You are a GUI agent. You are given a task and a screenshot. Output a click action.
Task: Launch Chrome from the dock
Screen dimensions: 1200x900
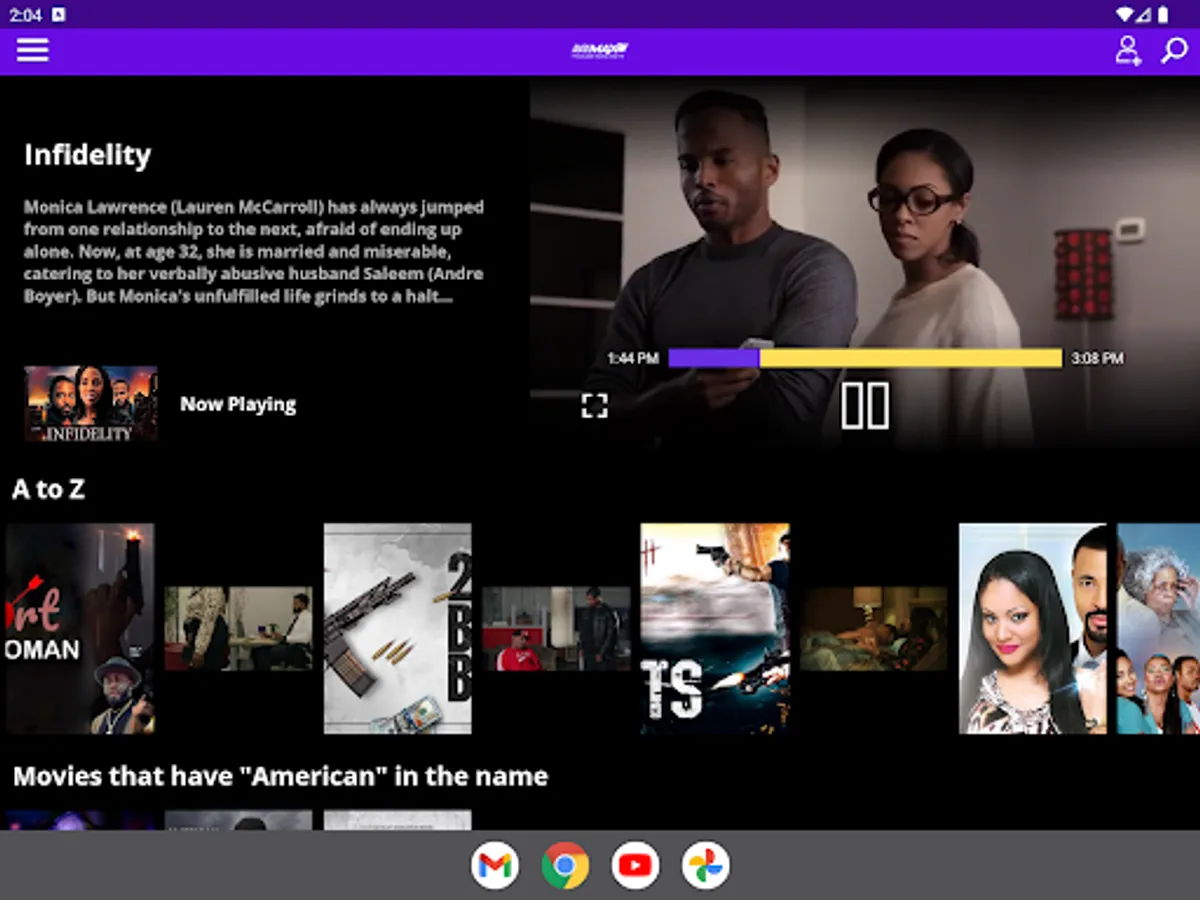[x=565, y=866]
